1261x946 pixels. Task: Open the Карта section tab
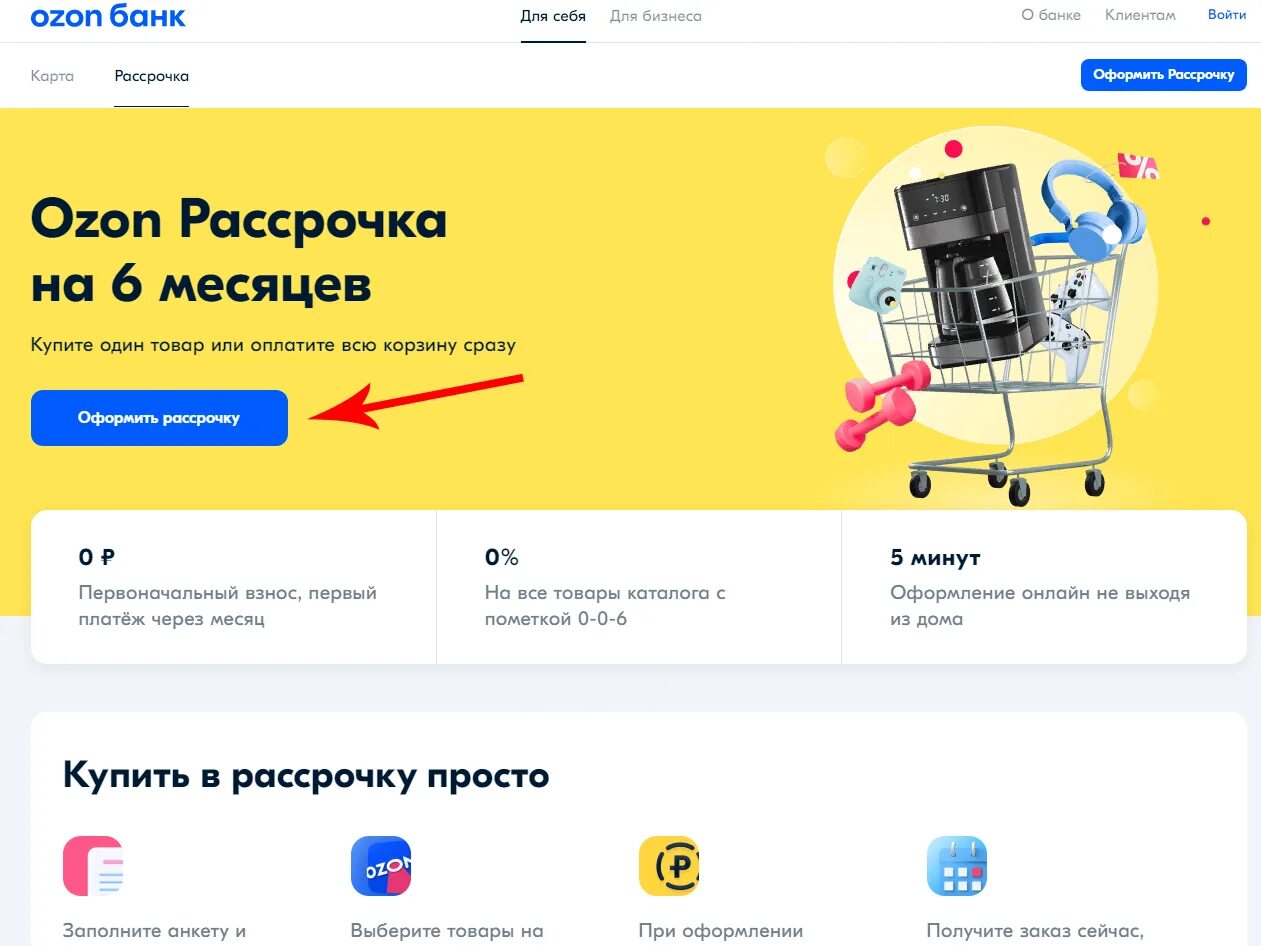point(52,76)
